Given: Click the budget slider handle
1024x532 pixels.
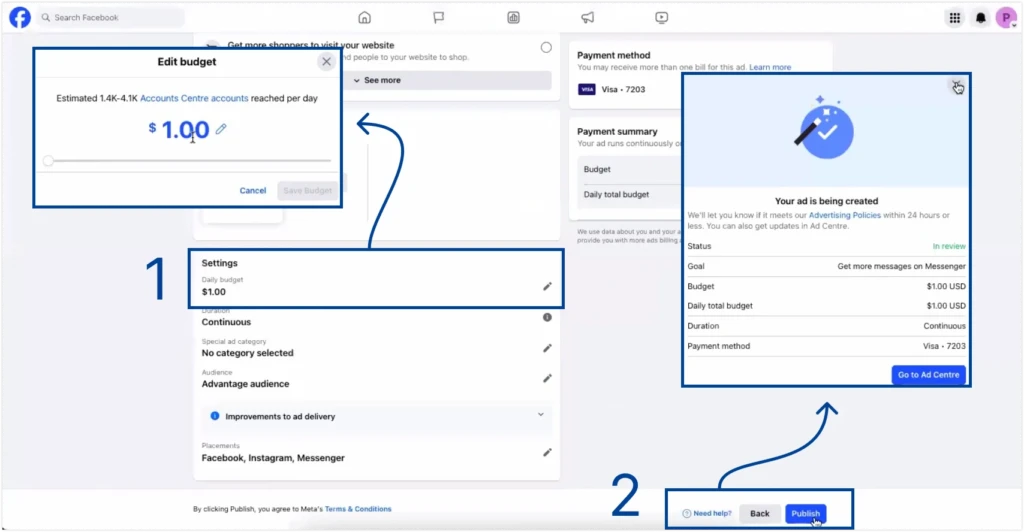Looking at the screenshot, I should pyautogui.click(x=48, y=161).
